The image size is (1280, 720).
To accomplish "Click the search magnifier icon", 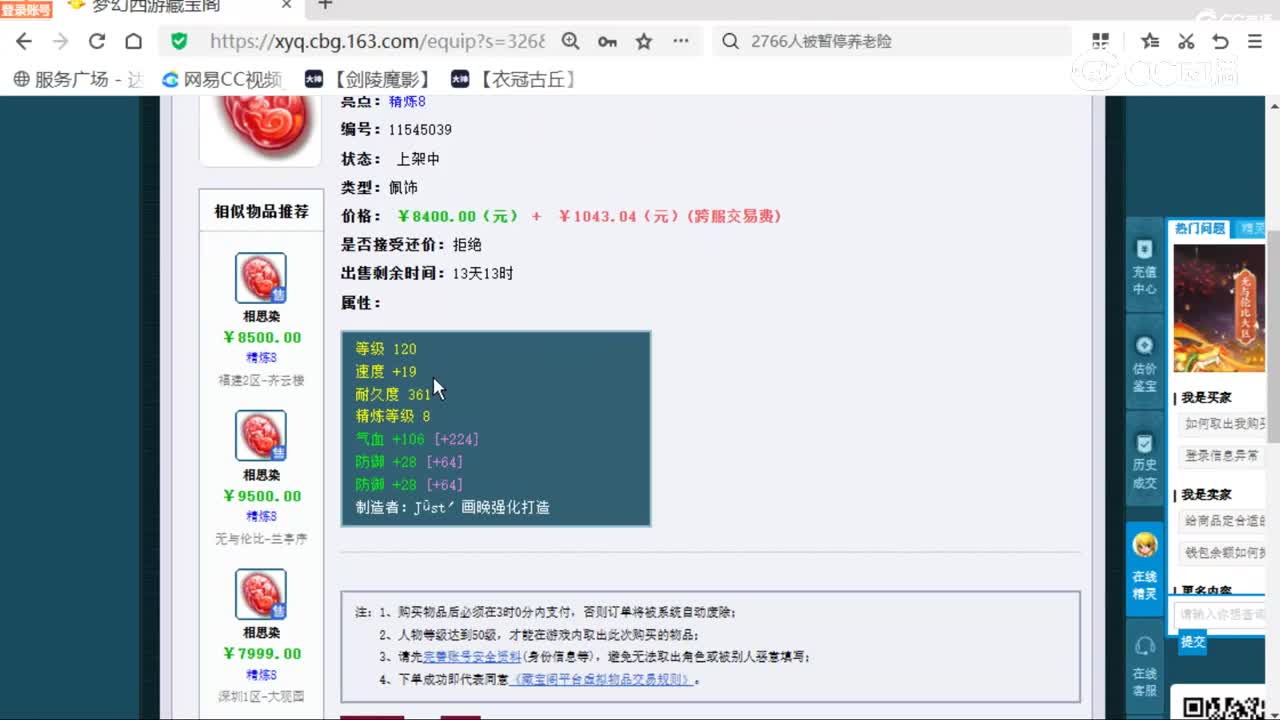I will click(x=730, y=41).
